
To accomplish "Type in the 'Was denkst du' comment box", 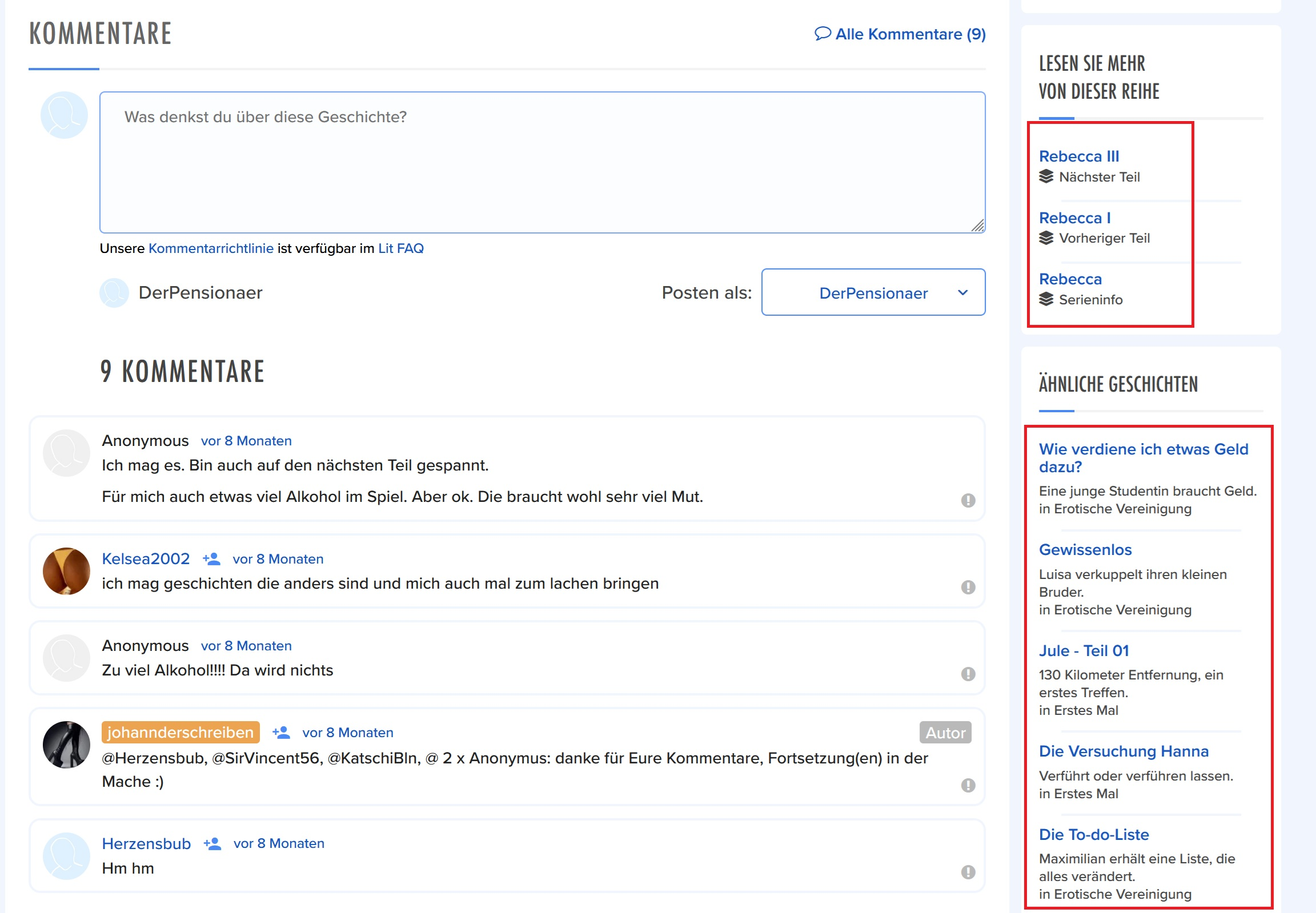I will (542, 163).
